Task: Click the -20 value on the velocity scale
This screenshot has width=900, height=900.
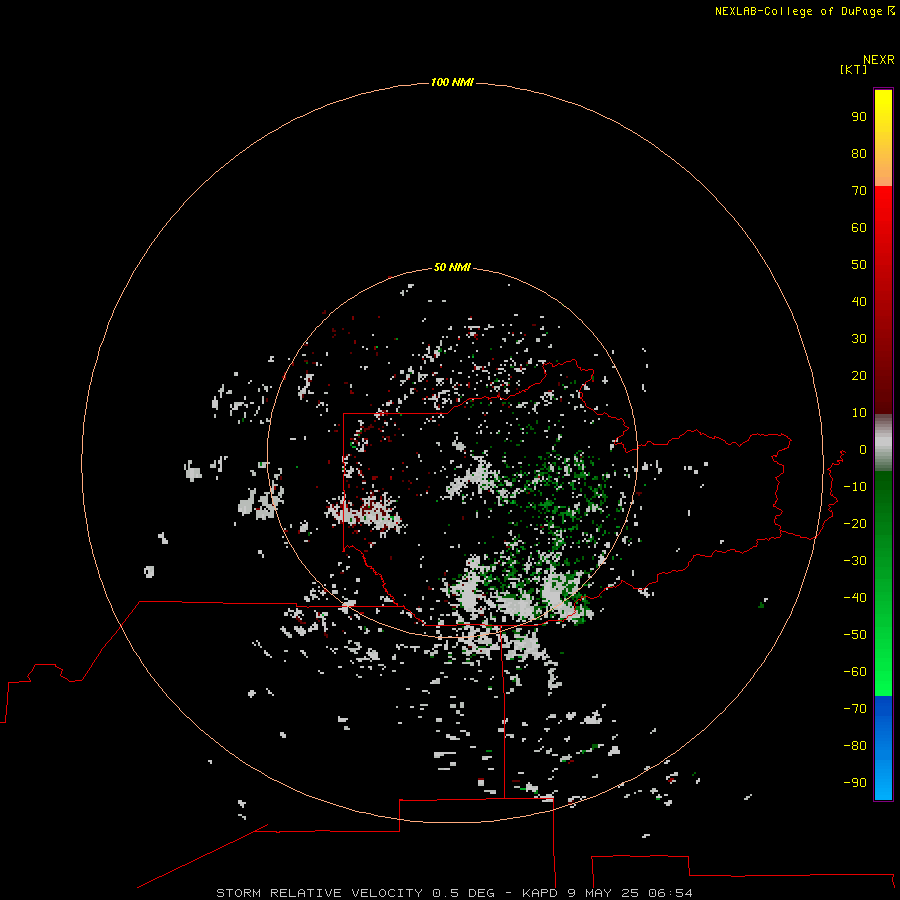Action: pyautogui.click(x=855, y=523)
